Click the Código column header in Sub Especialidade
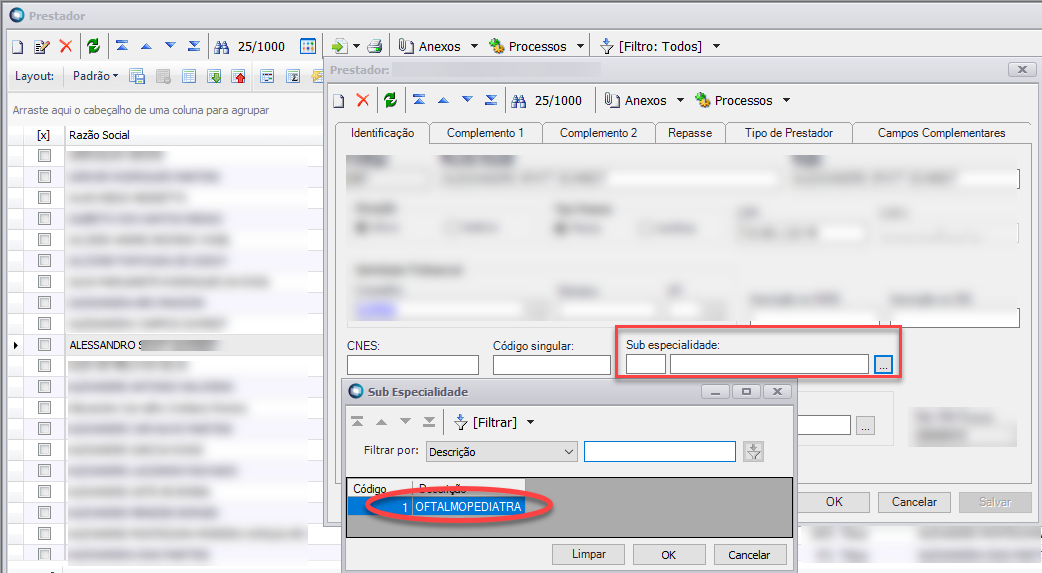This screenshot has width=1042, height=573. [380, 489]
